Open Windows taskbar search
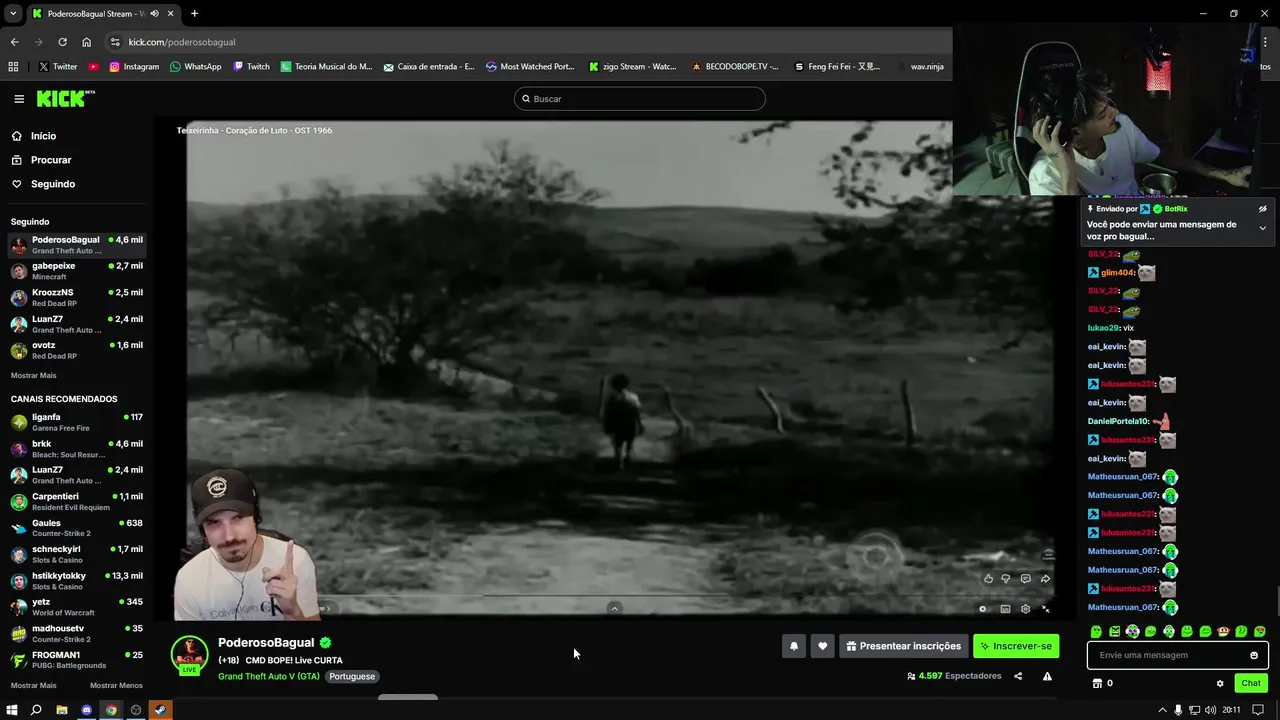The height and width of the screenshot is (720, 1280). (x=36, y=710)
